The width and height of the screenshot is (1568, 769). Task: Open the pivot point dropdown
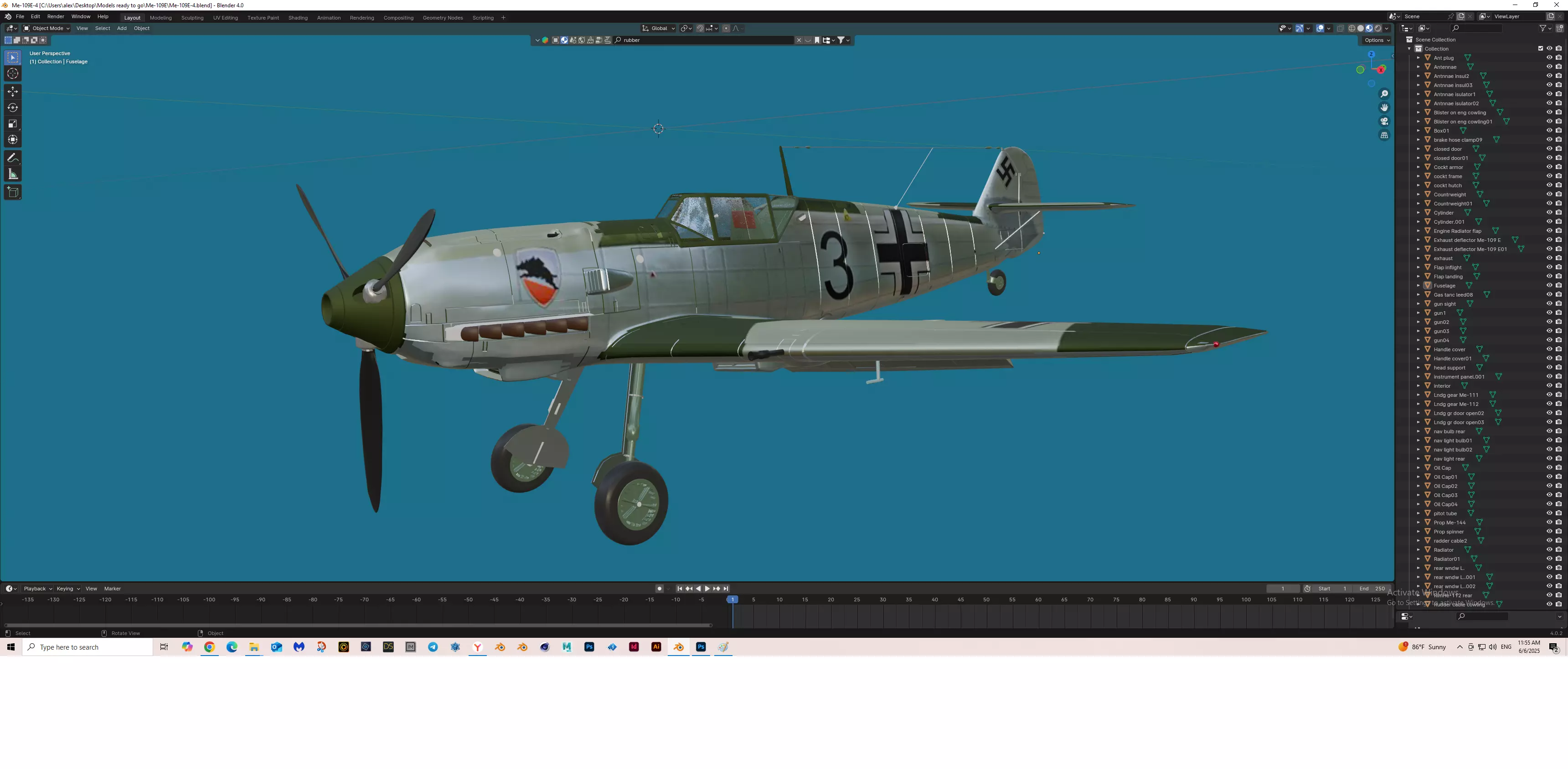pyautogui.click(x=686, y=29)
